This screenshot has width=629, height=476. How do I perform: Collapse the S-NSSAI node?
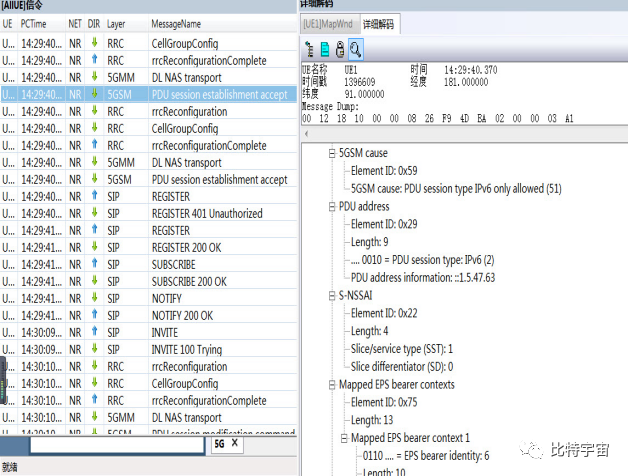coord(332,296)
